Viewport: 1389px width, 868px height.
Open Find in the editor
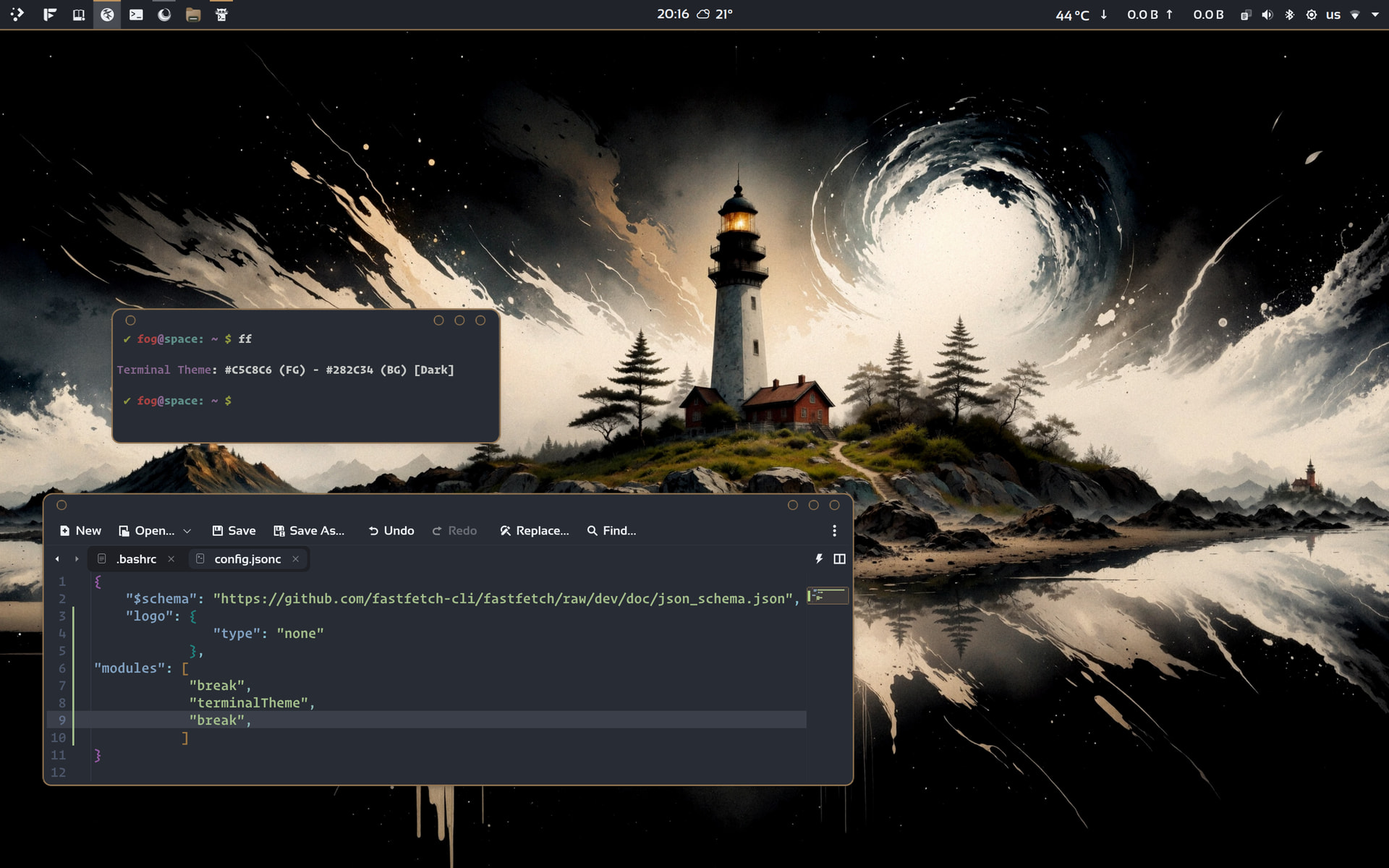pos(611,531)
